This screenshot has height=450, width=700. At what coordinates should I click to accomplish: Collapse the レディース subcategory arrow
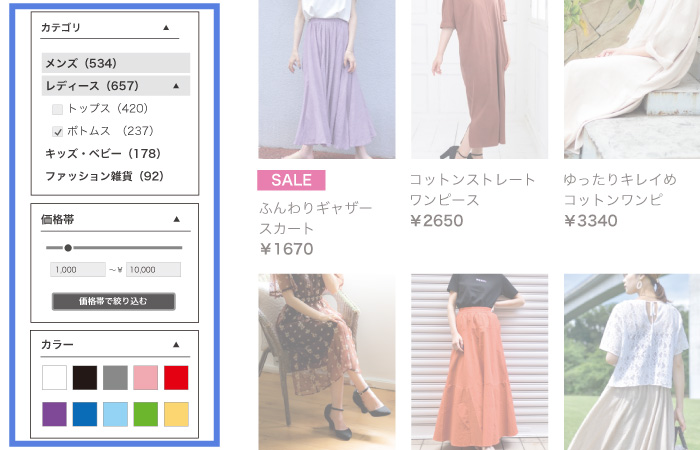[x=176, y=86]
